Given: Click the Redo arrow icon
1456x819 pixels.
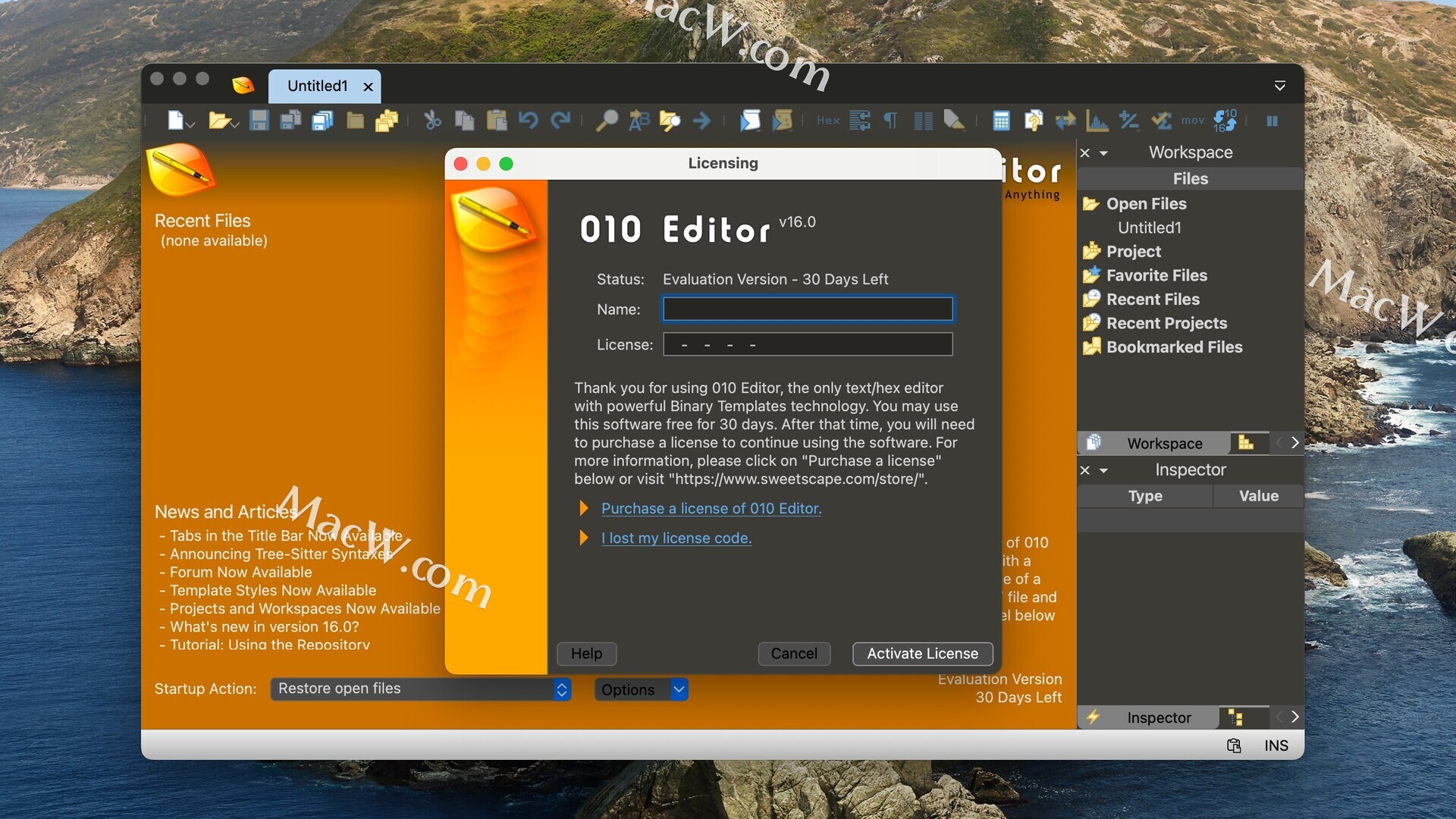Looking at the screenshot, I should click(x=560, y=121).
